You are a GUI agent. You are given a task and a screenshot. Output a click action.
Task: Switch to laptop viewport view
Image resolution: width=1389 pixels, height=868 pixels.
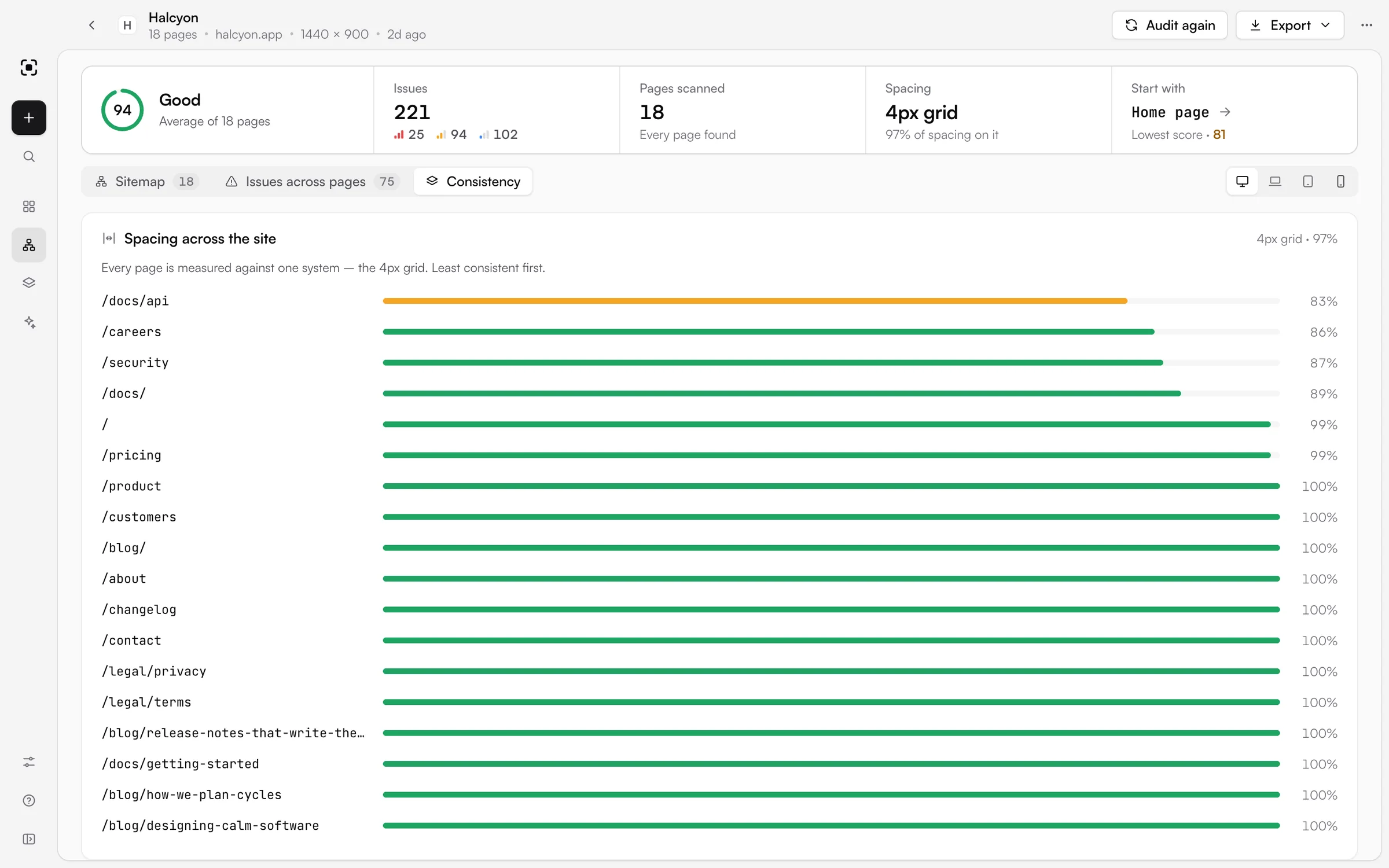[1275, 182]
